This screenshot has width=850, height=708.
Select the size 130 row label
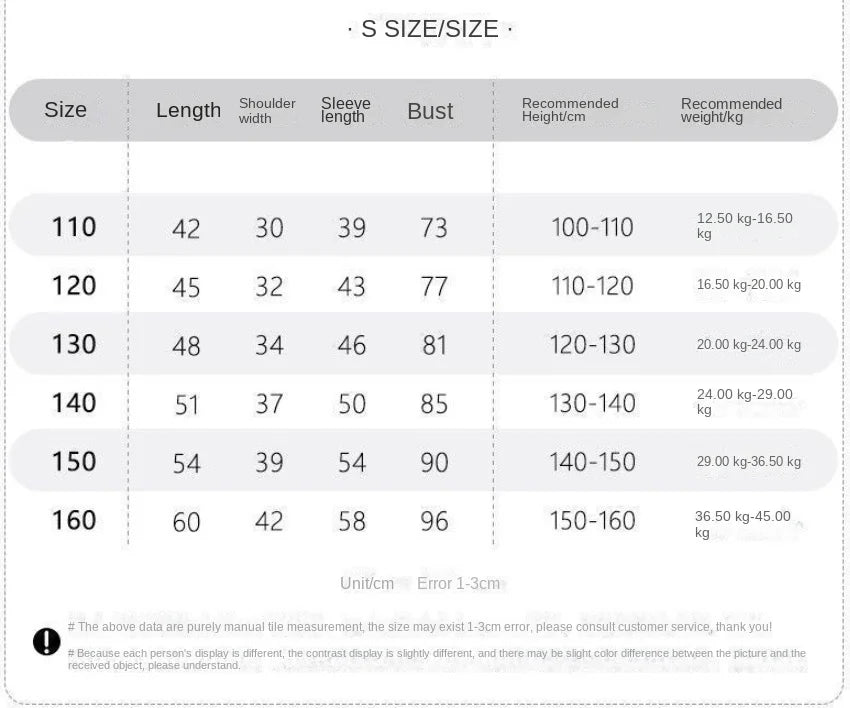74,344
